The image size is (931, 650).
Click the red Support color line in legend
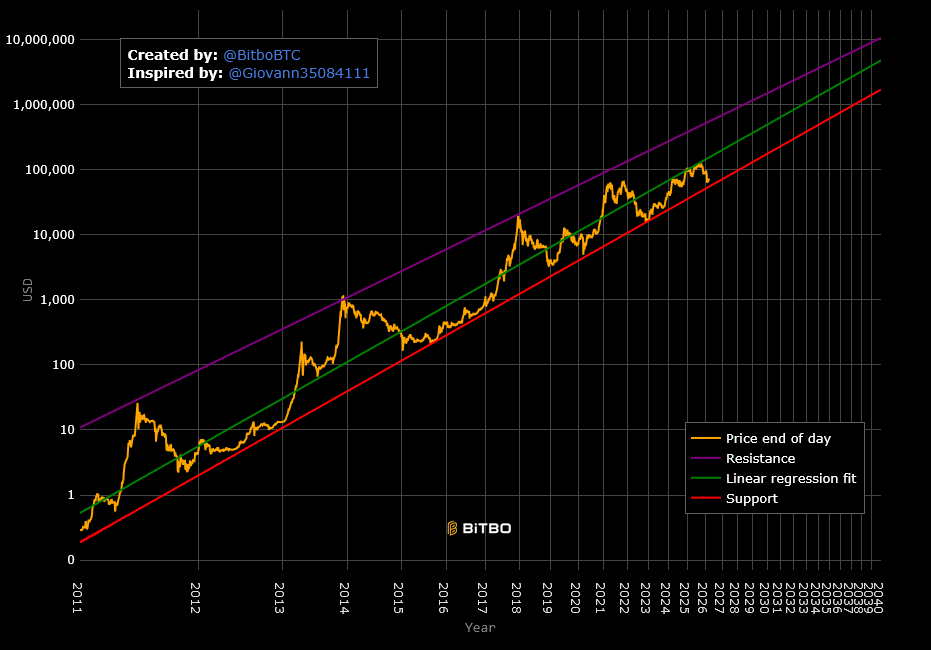click(706, 498)
